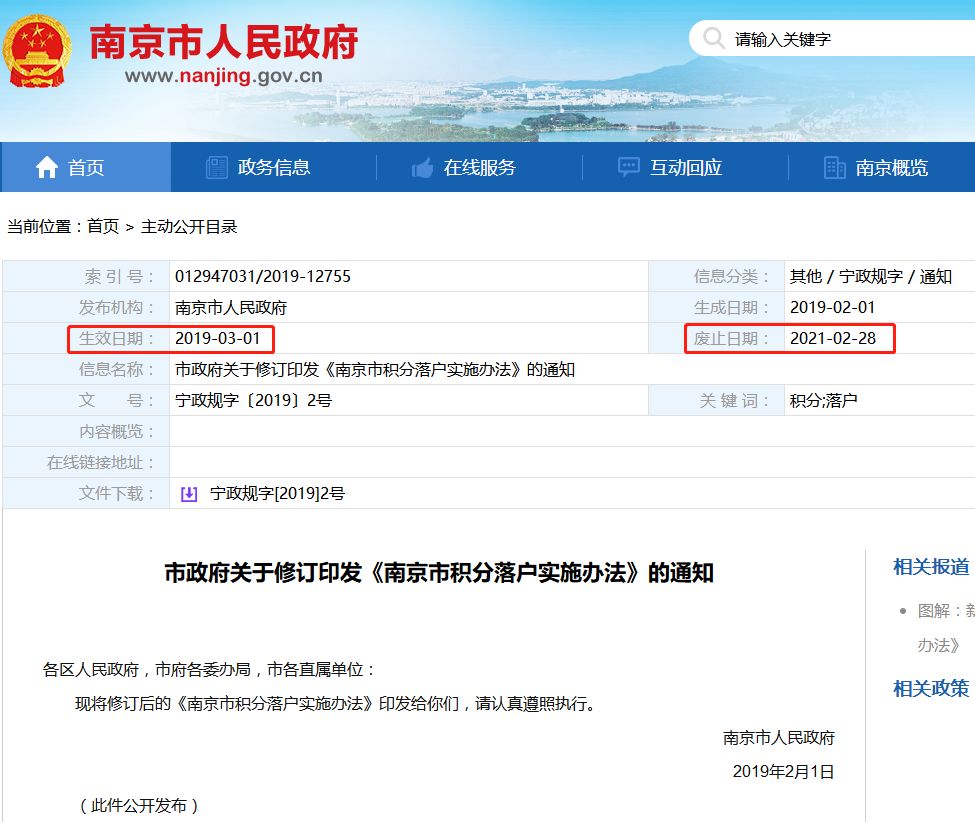
Task: Open the 图解 related report link
Action: pyautogui.click(x=946, y=628)
